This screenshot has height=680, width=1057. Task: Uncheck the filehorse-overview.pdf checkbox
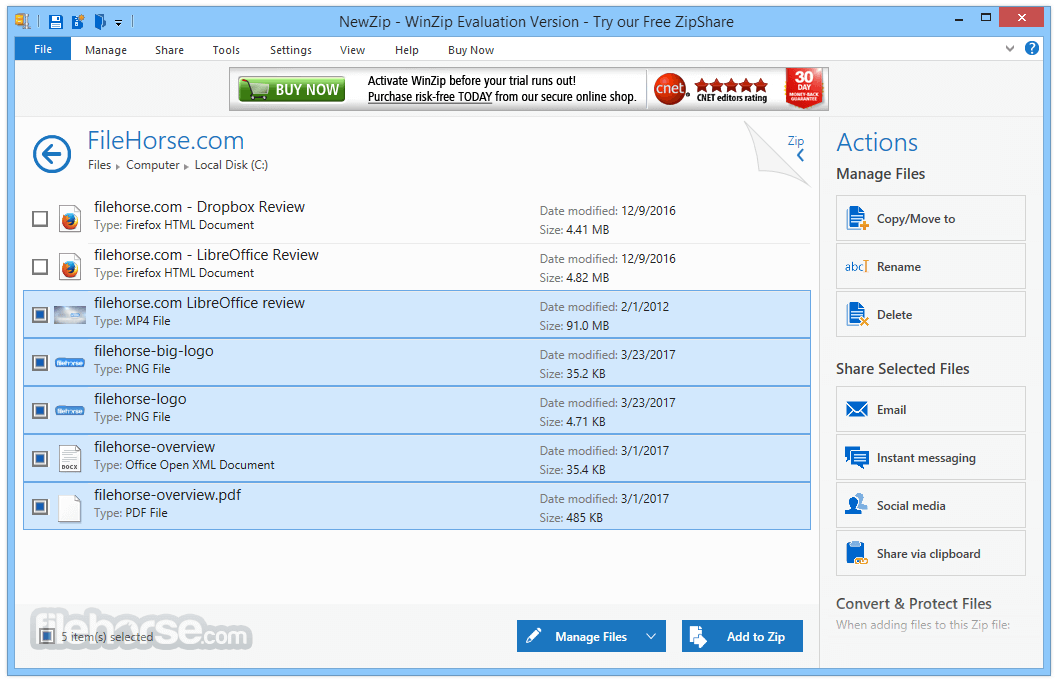coord(40,507)
